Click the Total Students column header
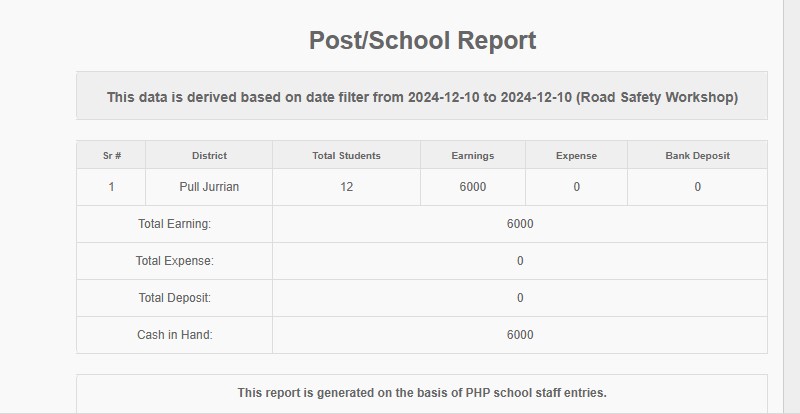 coord(346,156)
